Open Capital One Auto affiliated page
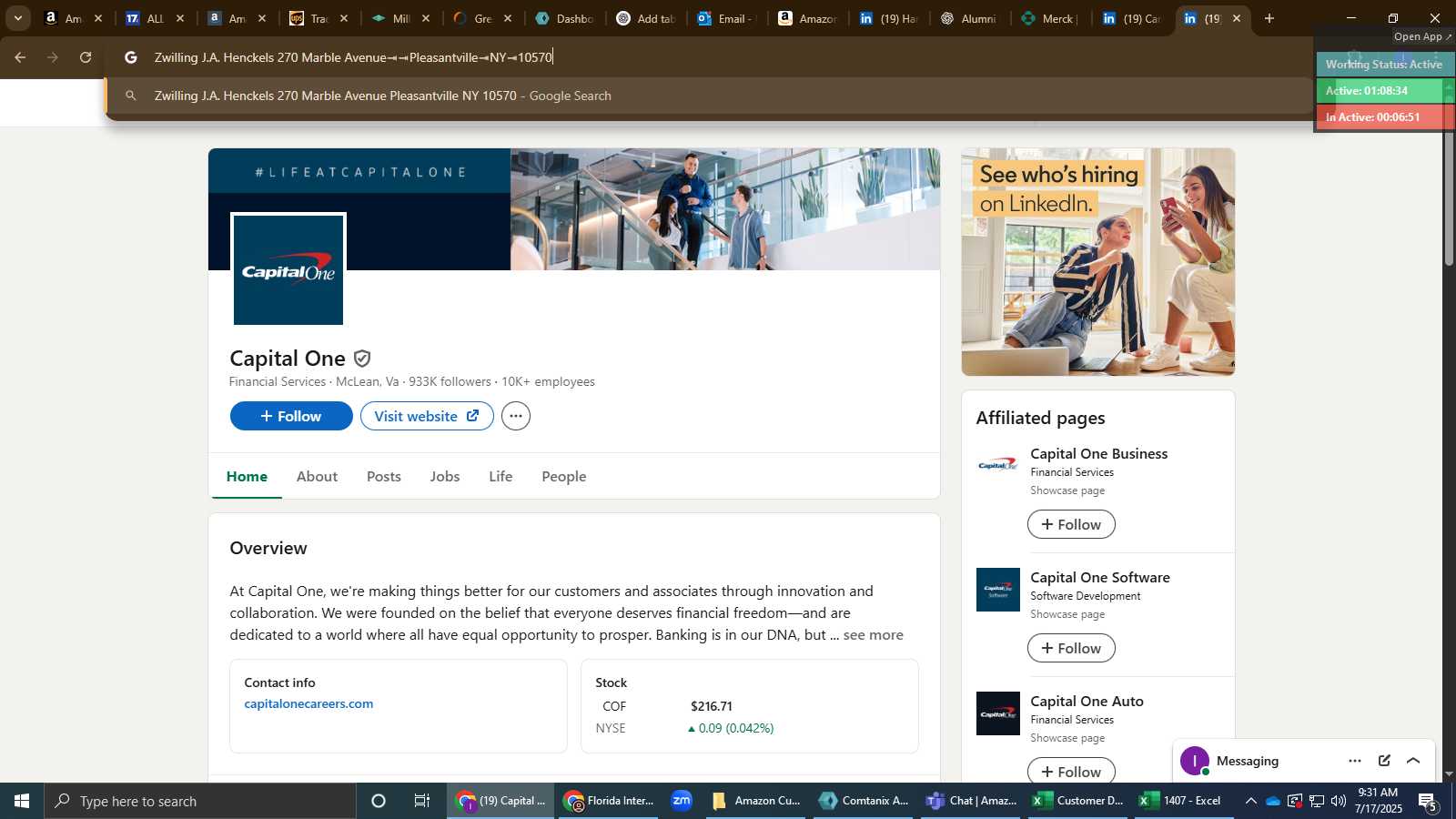Viewport: 1456px width, 819px height. (1087, 701)
